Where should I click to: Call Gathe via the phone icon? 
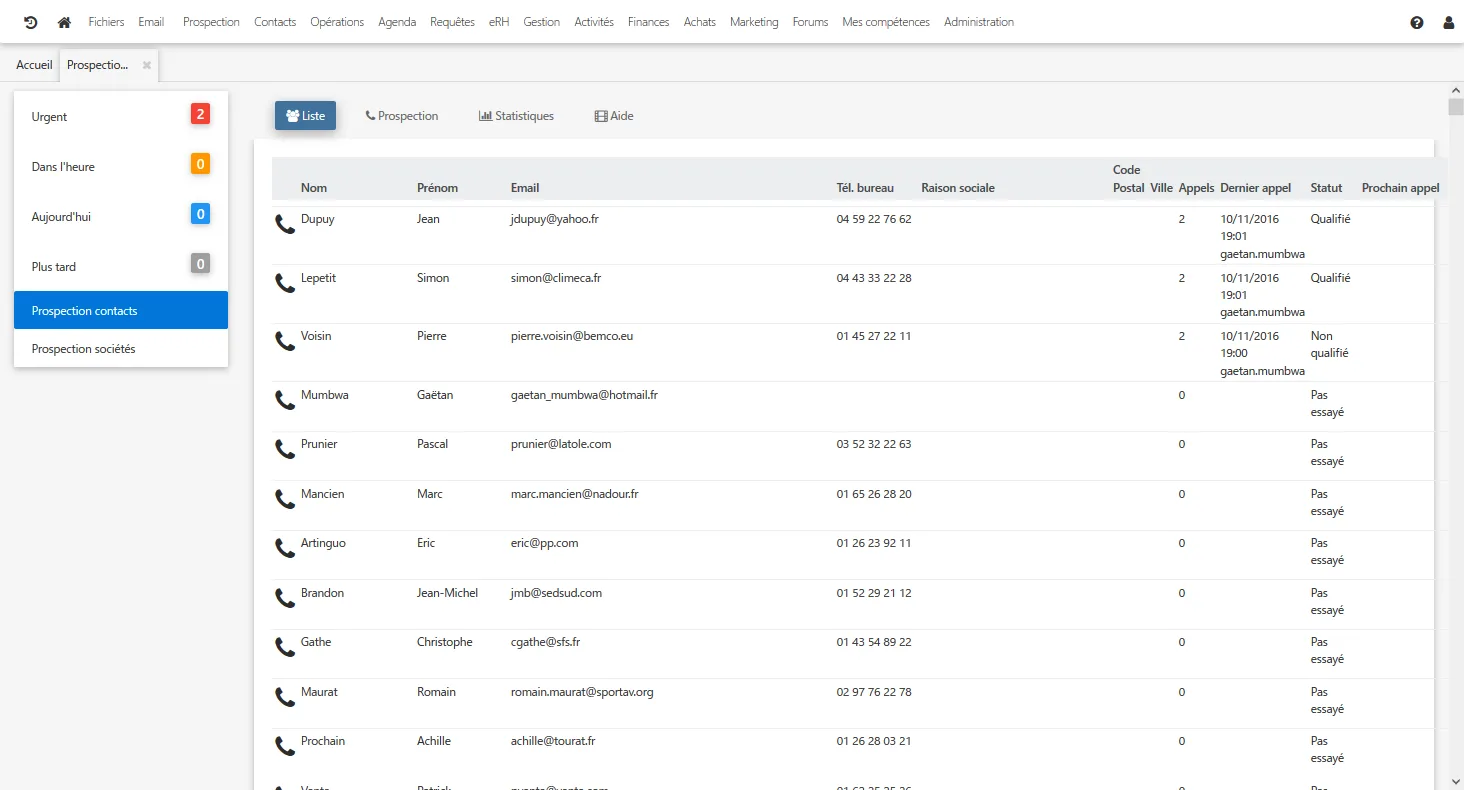point(285,648)
